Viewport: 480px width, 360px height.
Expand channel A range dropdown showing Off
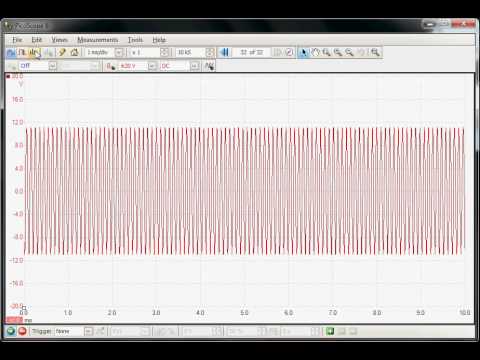[x=52, y=66]
